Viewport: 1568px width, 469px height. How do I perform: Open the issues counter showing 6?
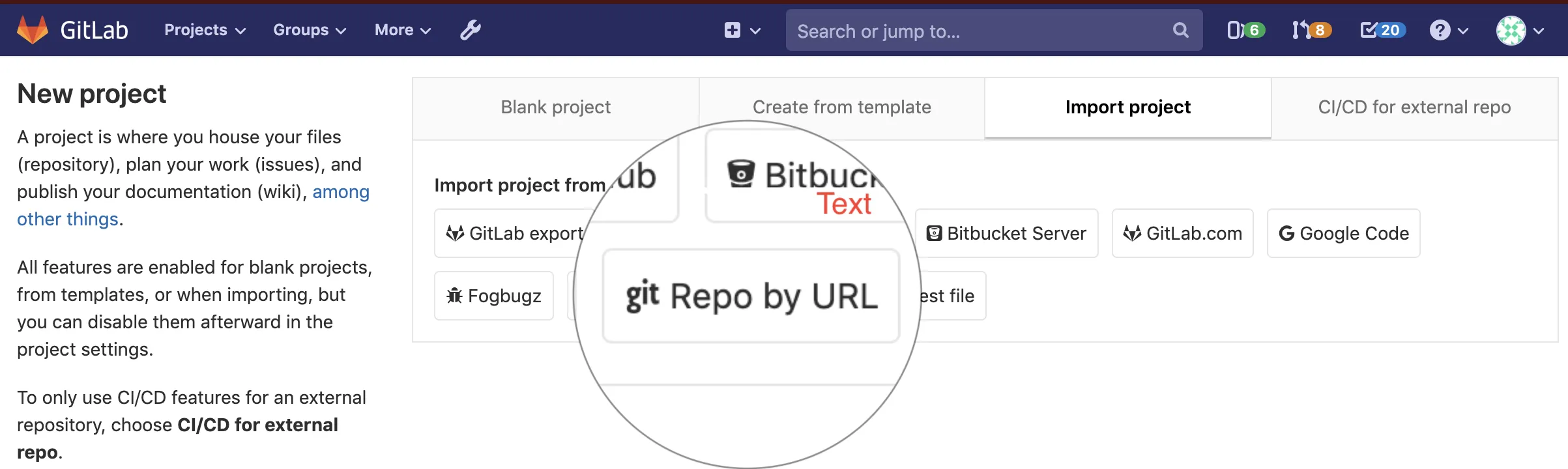pyautogui.click(x=1245, y=30)
